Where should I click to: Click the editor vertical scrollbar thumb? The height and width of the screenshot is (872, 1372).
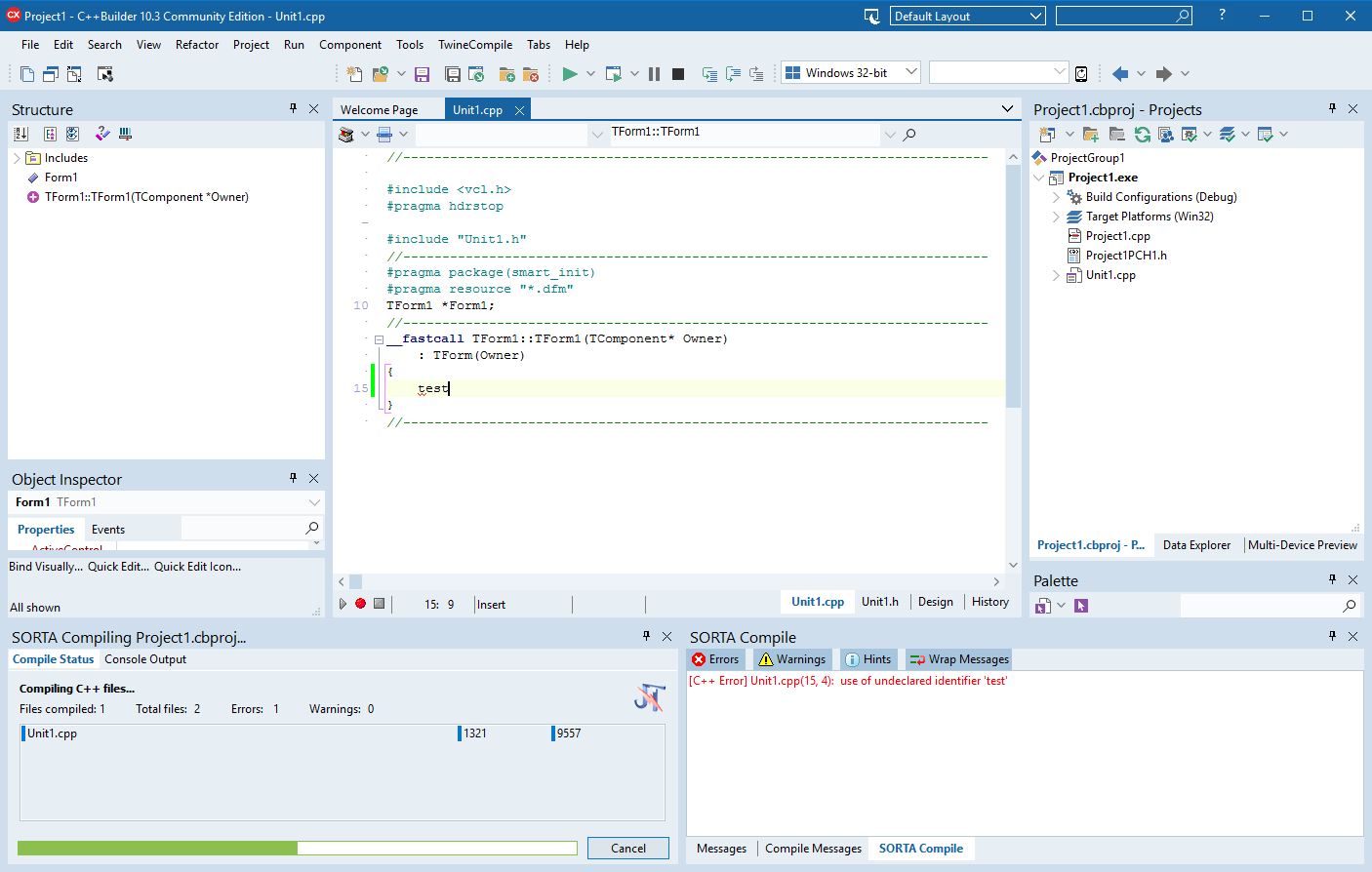(x=1013, y=286)
